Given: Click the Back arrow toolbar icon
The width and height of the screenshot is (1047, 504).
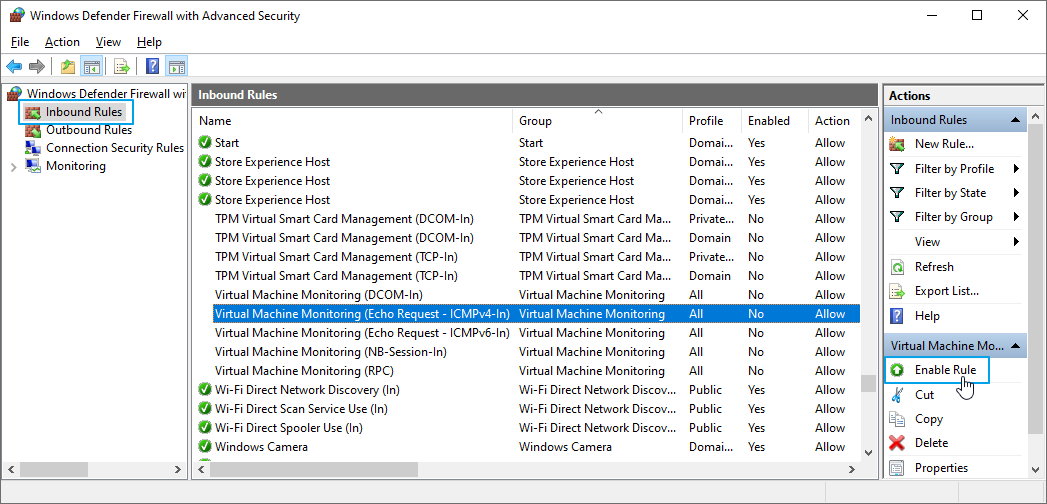Looking at the screenshot, I should point(14,66).
